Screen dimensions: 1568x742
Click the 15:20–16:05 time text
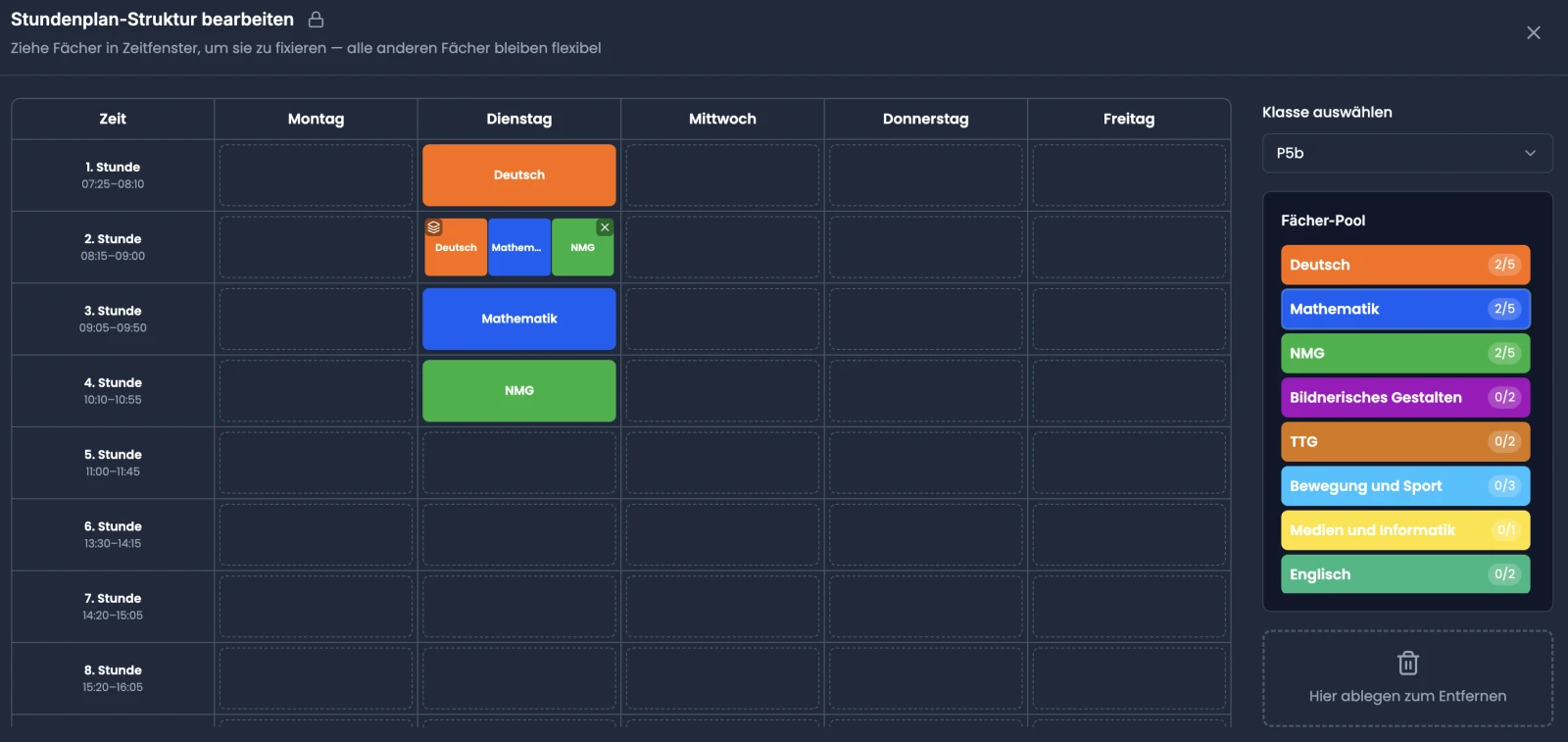coord(113,688)
